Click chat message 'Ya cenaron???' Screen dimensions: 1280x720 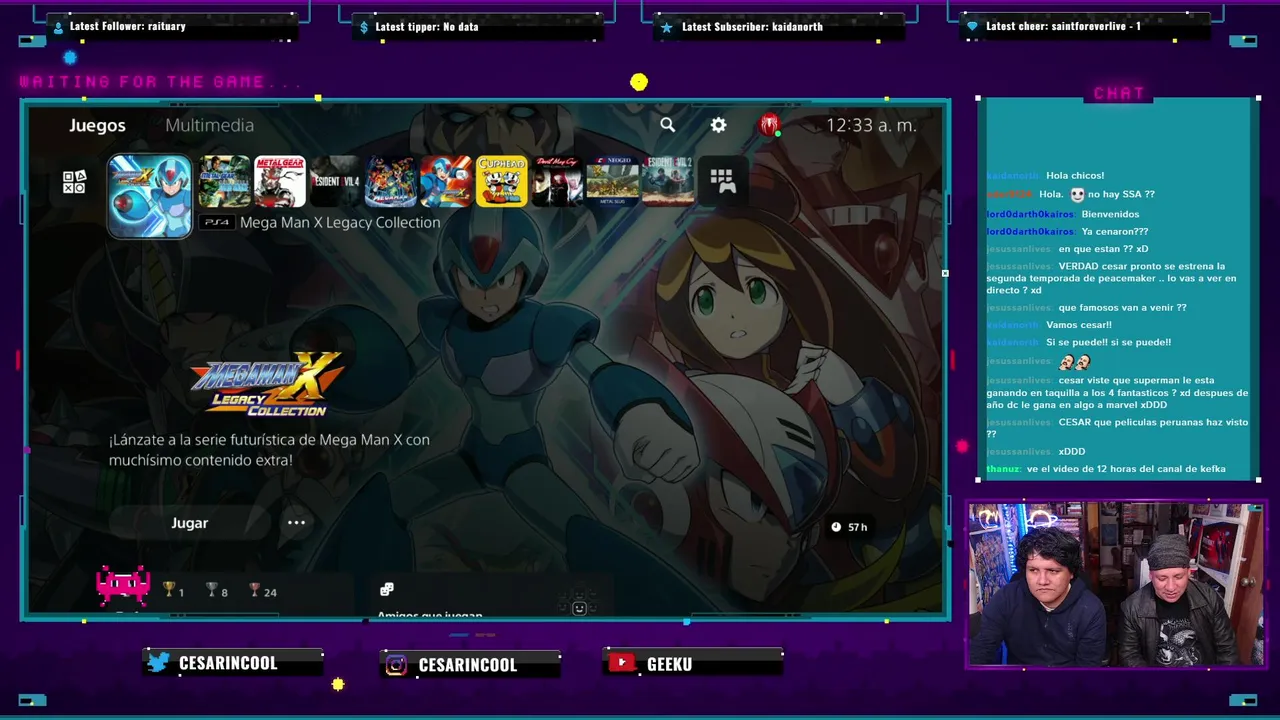pyautogui.click(x=1114, y=232)
